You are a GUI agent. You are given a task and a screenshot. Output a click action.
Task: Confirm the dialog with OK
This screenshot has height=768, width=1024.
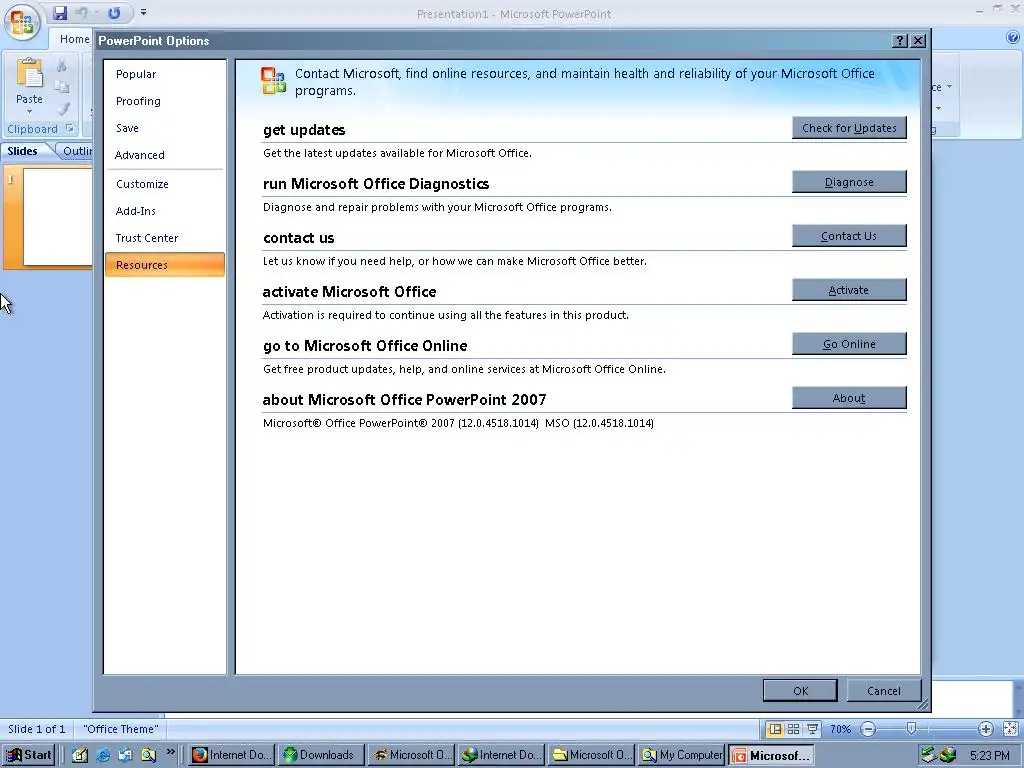tap(800, 690)
